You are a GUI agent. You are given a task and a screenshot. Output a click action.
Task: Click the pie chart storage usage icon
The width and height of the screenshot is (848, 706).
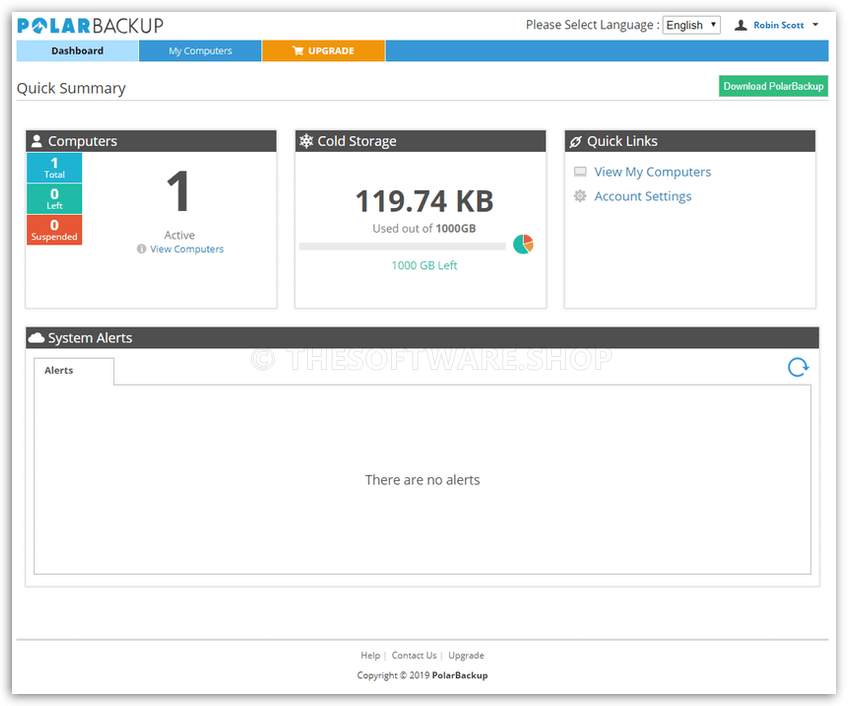523,243
